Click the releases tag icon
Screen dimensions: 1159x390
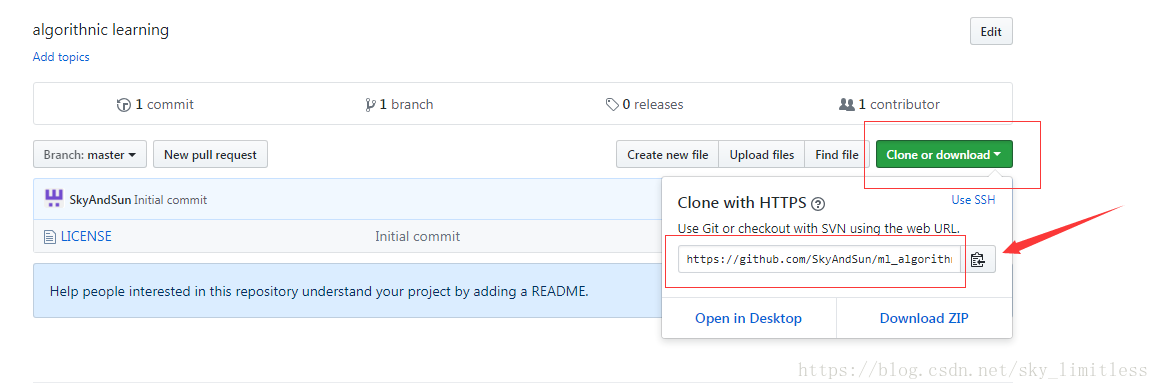pos(612,105)
